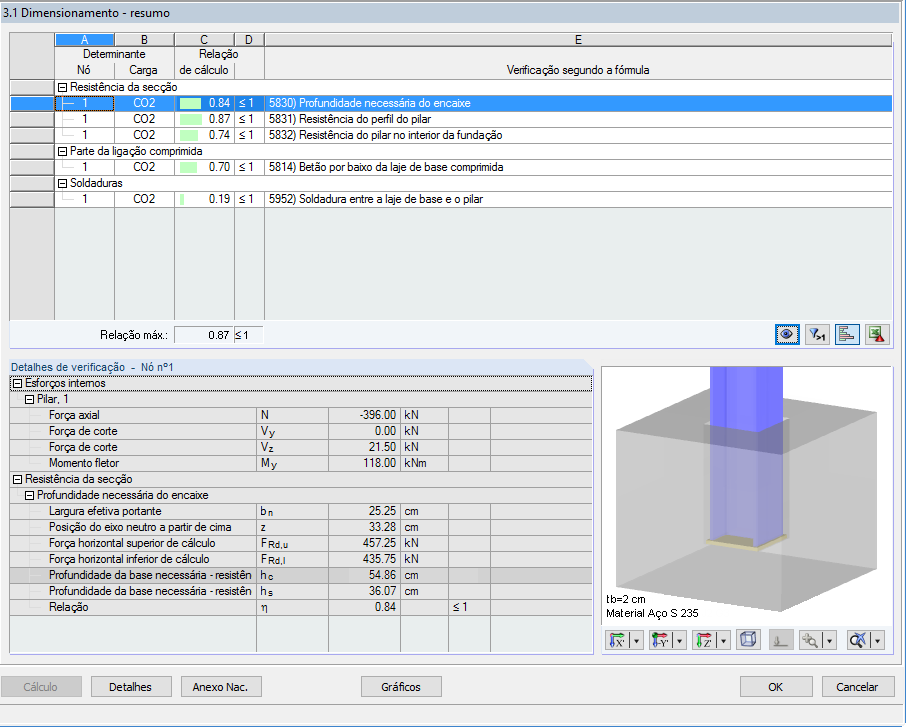Export the table to Excel

point(876,334)
